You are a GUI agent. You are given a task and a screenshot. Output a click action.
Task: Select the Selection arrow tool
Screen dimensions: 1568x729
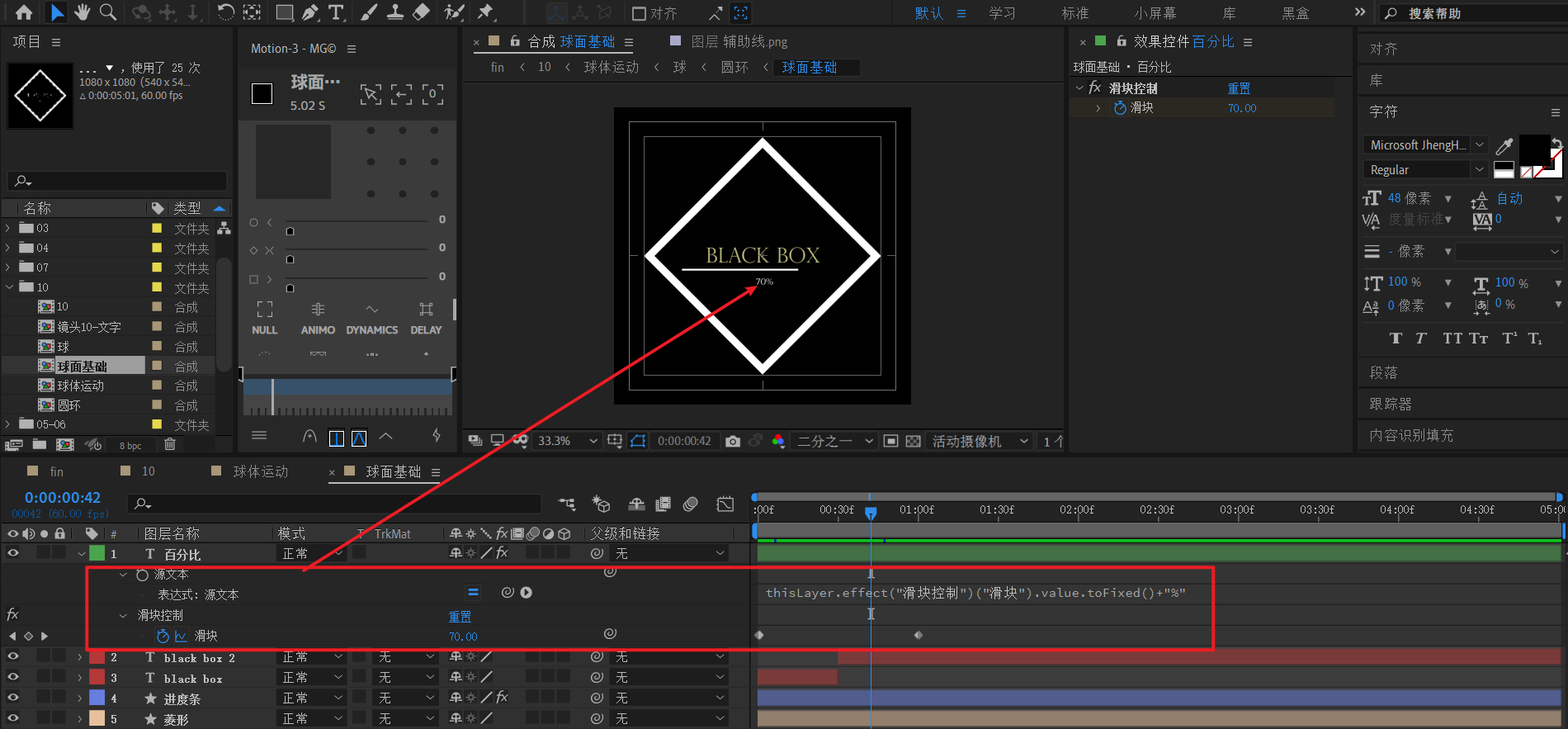tap(56, 12)
